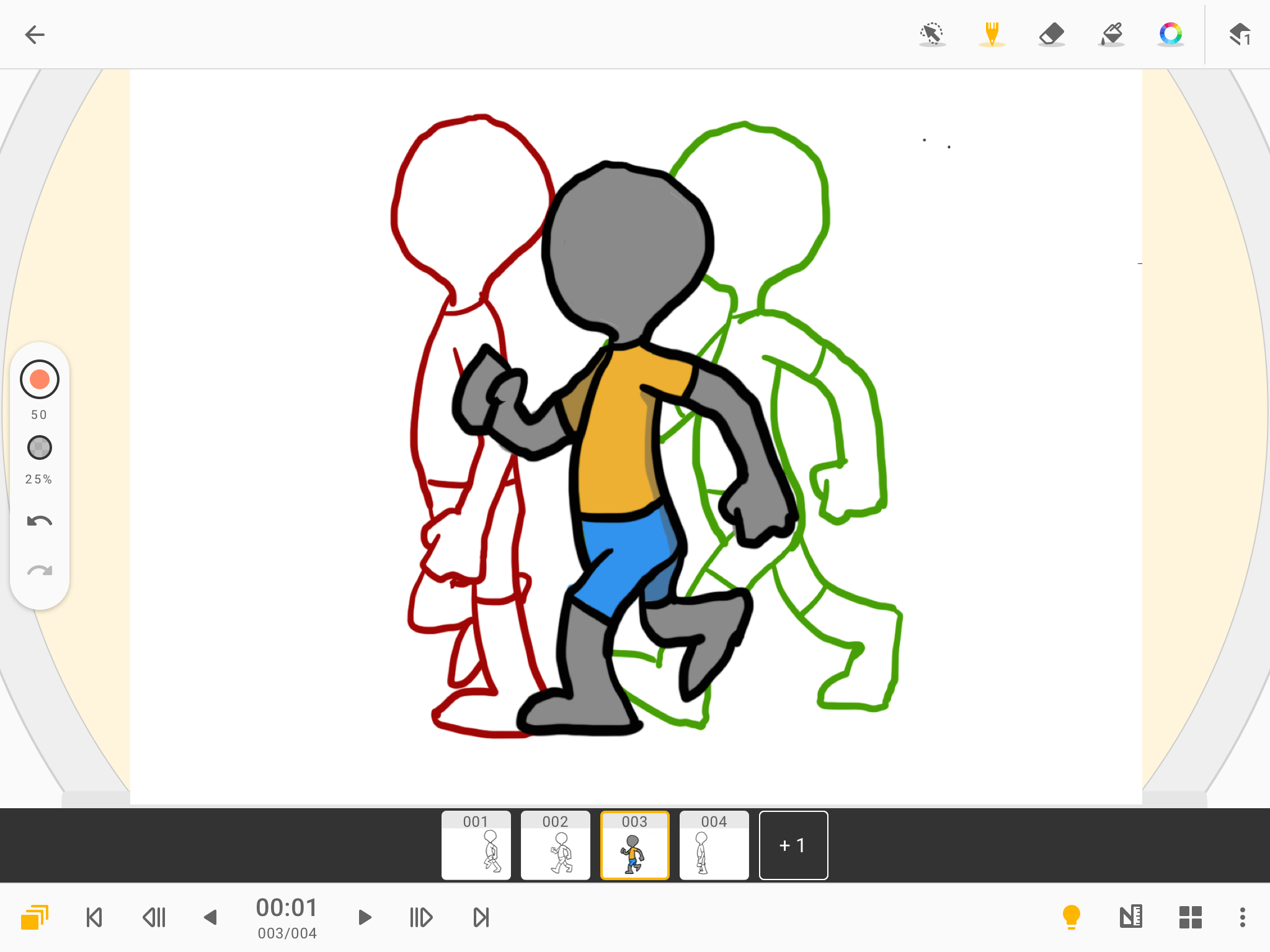Open the color wheel picker
Screen dimensions: 1270x952
point(1171,35)
